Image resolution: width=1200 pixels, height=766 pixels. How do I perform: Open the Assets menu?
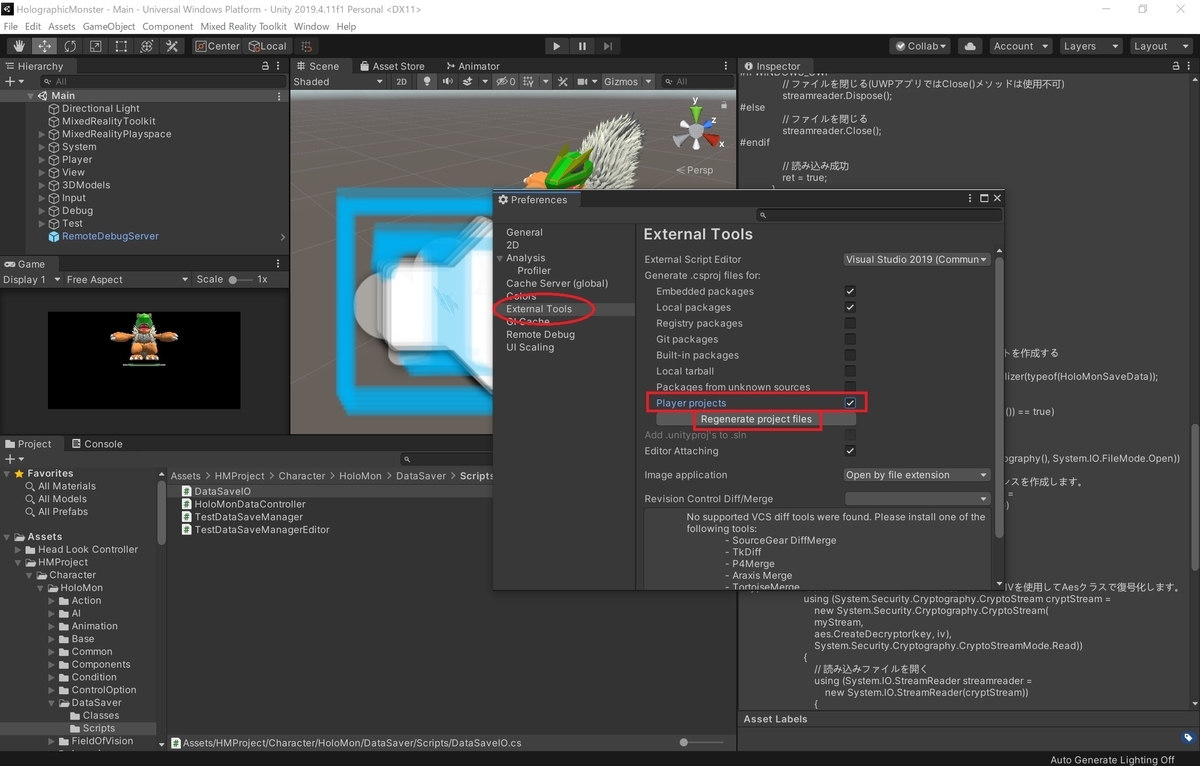(x=61, y=26)
